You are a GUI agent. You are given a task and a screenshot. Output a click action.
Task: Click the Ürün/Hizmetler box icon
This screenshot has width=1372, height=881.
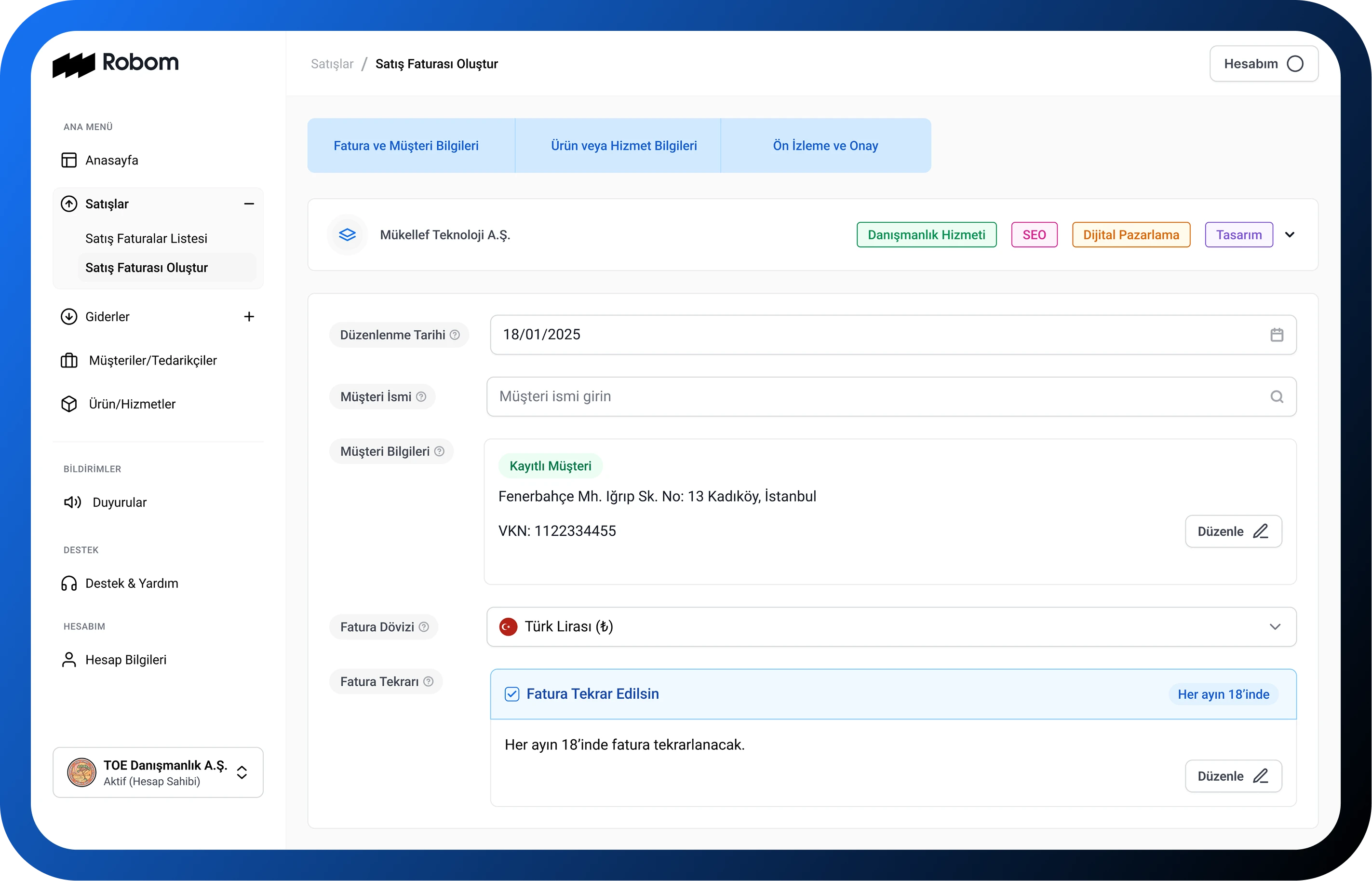[68, 404]
